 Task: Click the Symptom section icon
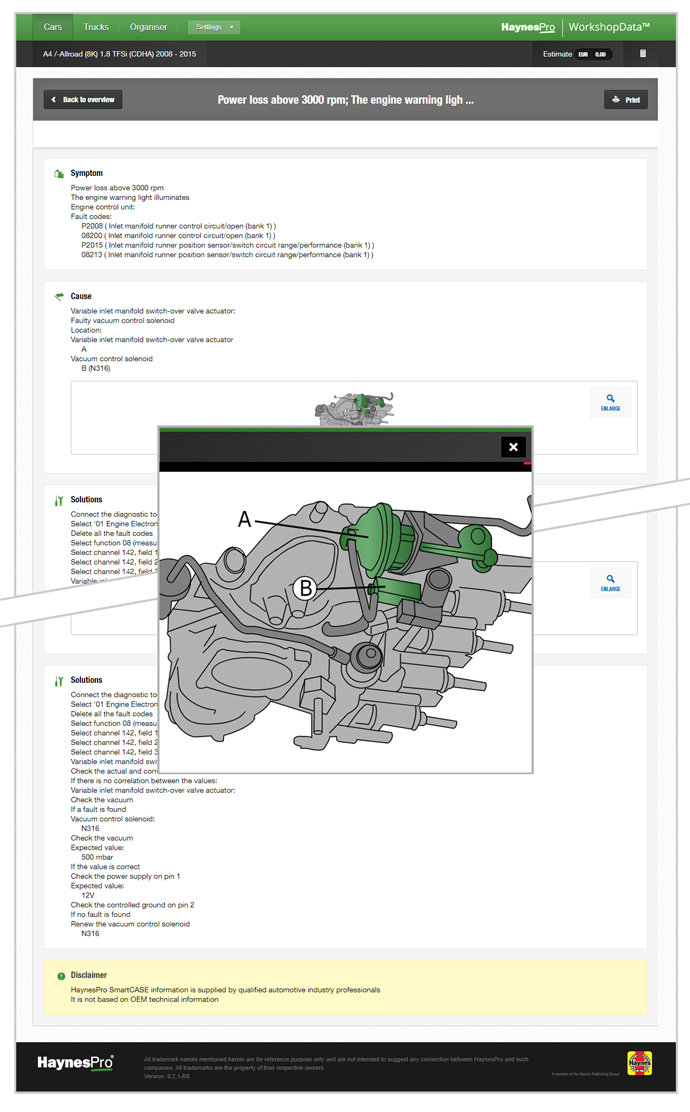tap(60, 174)
